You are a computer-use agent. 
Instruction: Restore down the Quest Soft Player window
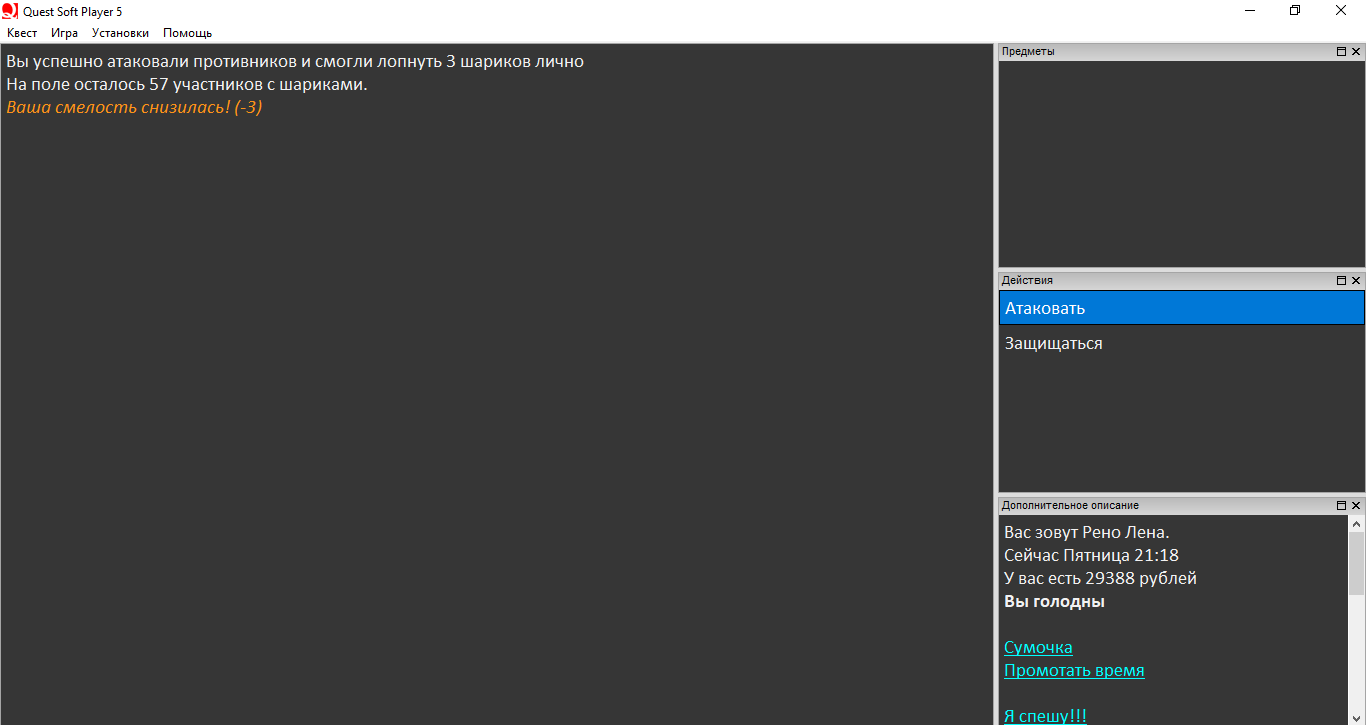pos(1295,11)
